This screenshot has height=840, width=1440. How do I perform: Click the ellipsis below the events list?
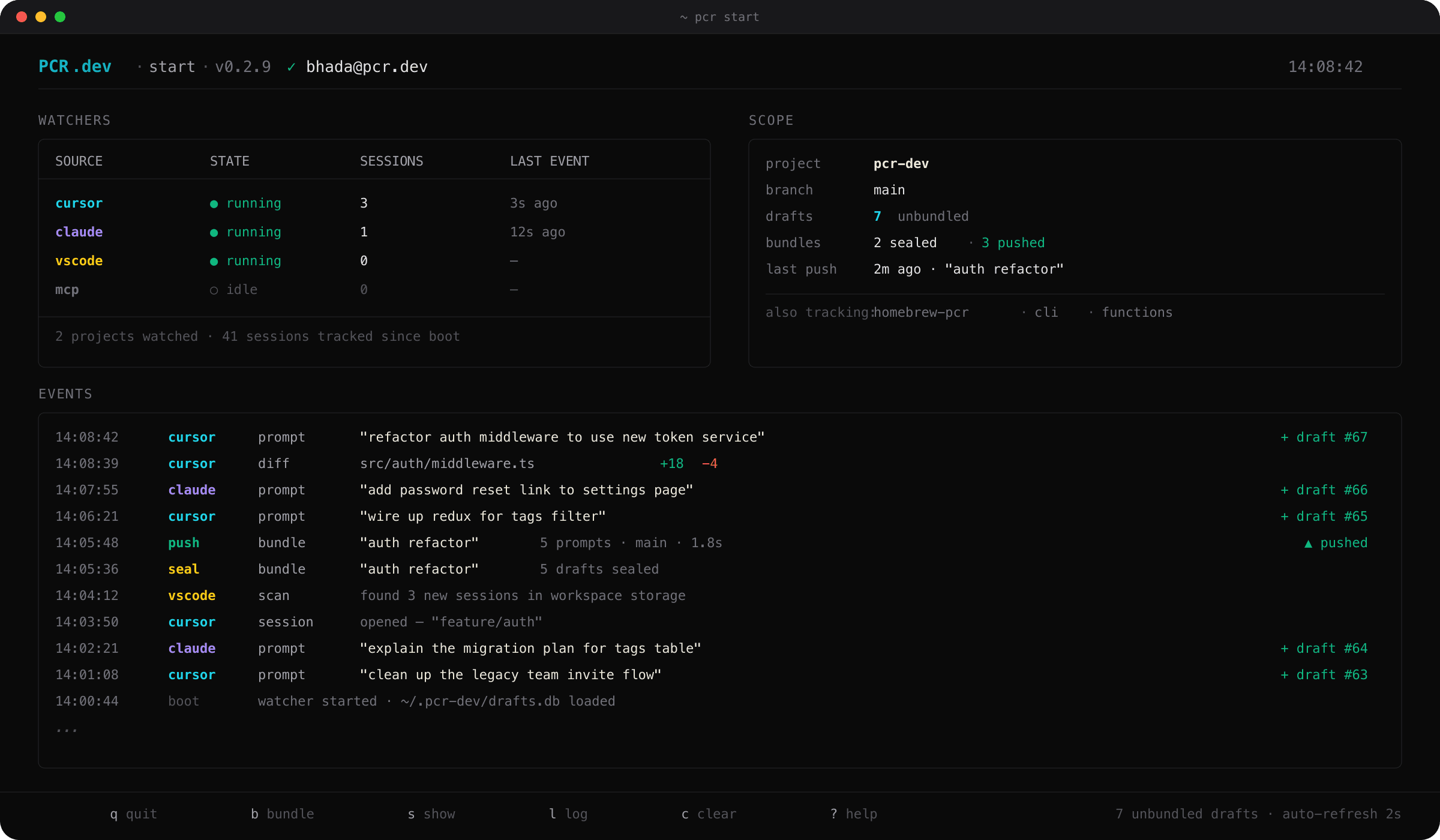(x=67, y=731)
